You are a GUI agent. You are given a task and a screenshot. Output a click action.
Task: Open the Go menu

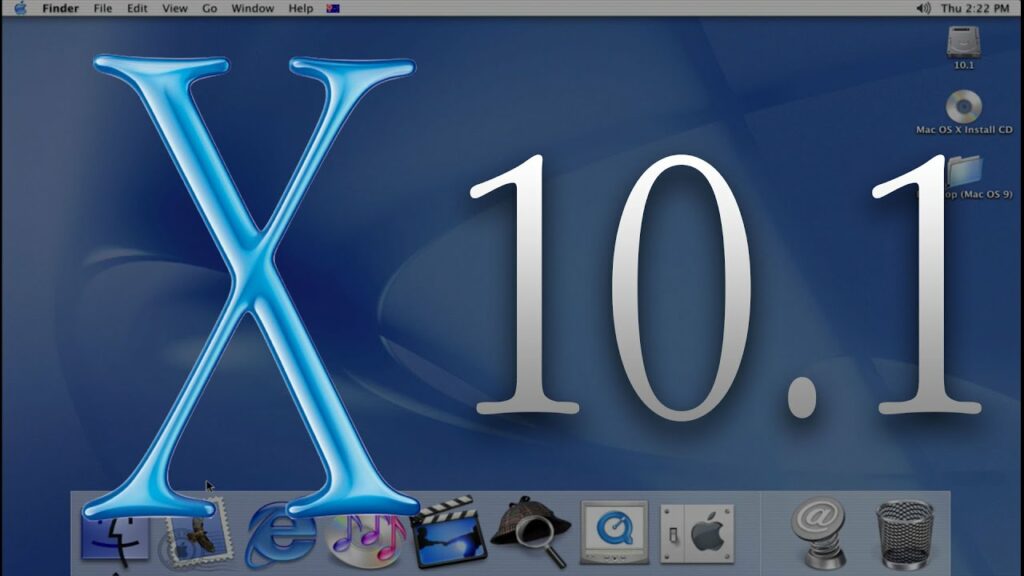210,8
